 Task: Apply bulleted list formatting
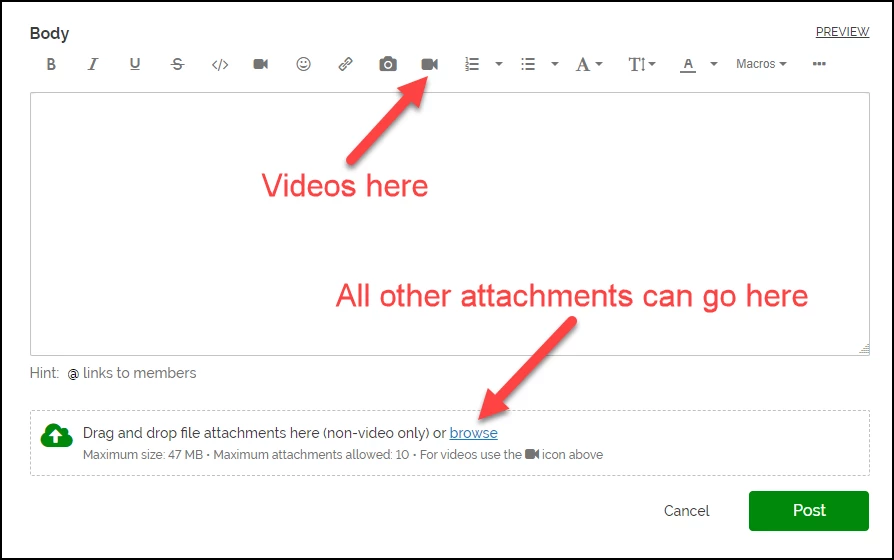coord(528,64)
